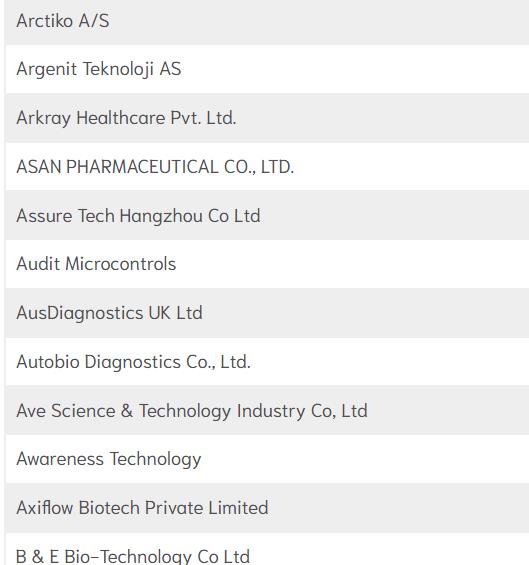Click the word Hangzhou in Assure Tech row
Image resolution: width=529 pixels, height=565 pixels.
click(161, 217)
